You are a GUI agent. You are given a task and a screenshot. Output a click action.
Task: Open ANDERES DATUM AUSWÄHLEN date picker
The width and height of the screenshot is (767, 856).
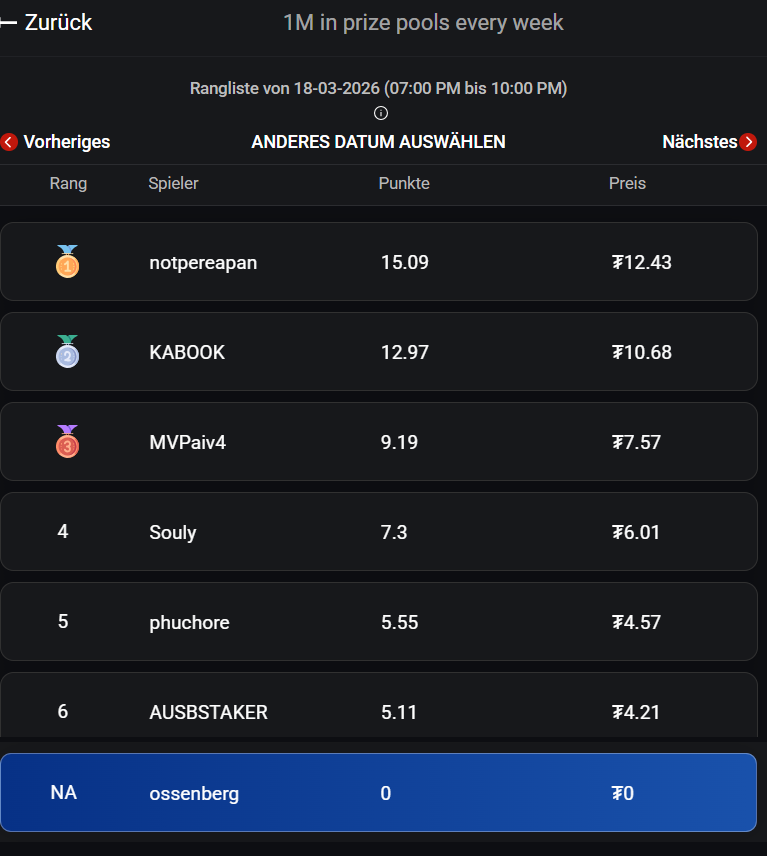click(x=378, y=142)
